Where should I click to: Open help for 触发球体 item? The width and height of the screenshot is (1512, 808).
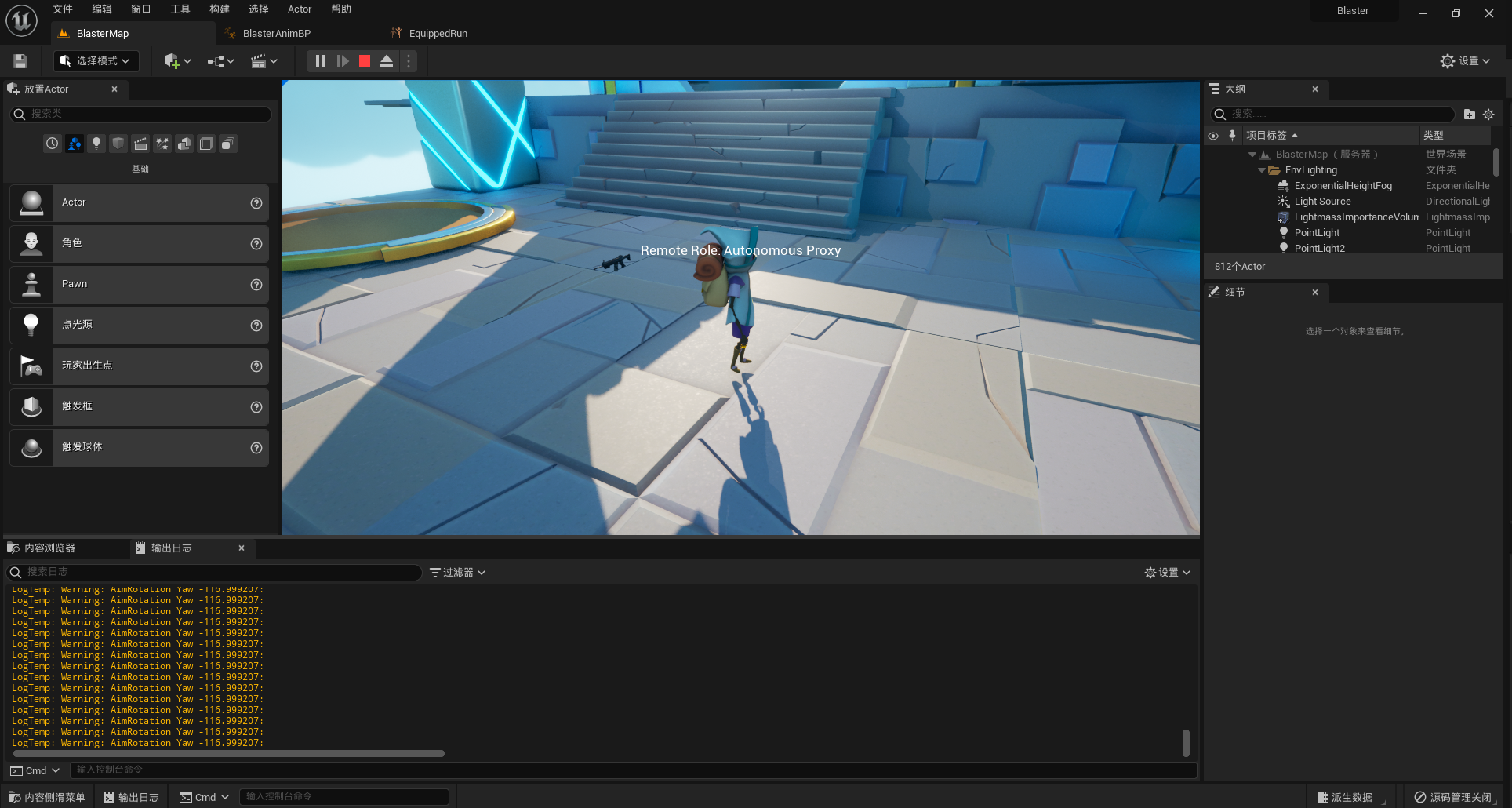click(x=256, y=448)
